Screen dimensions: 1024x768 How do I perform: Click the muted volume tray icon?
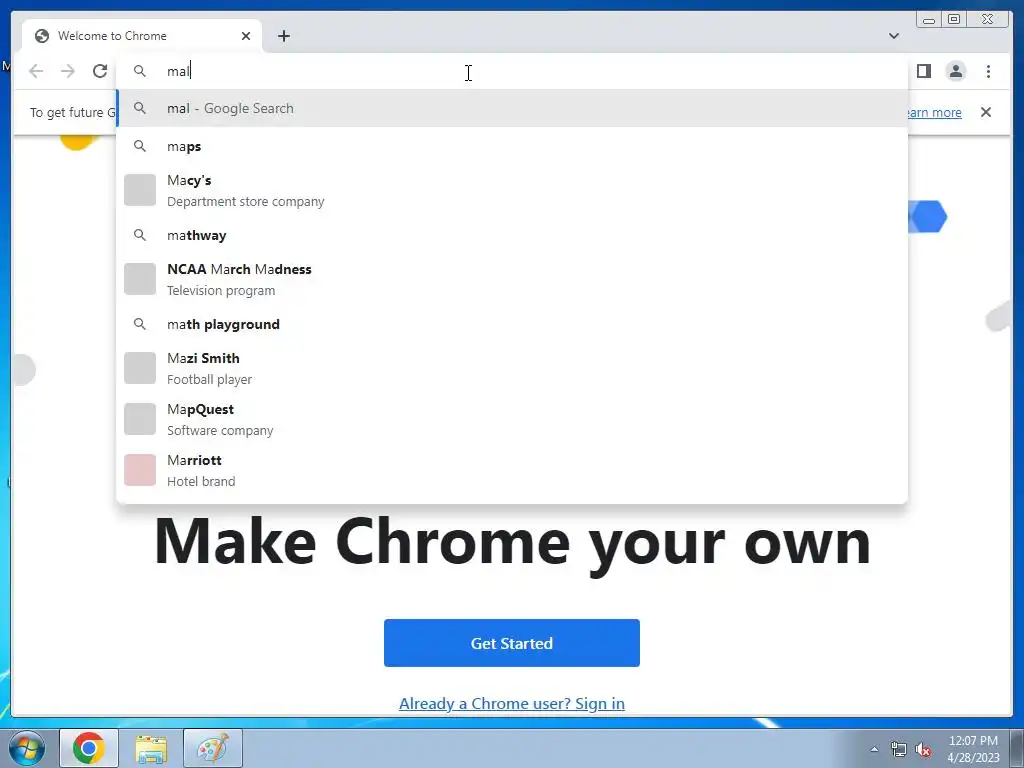(x=923, y=750)
